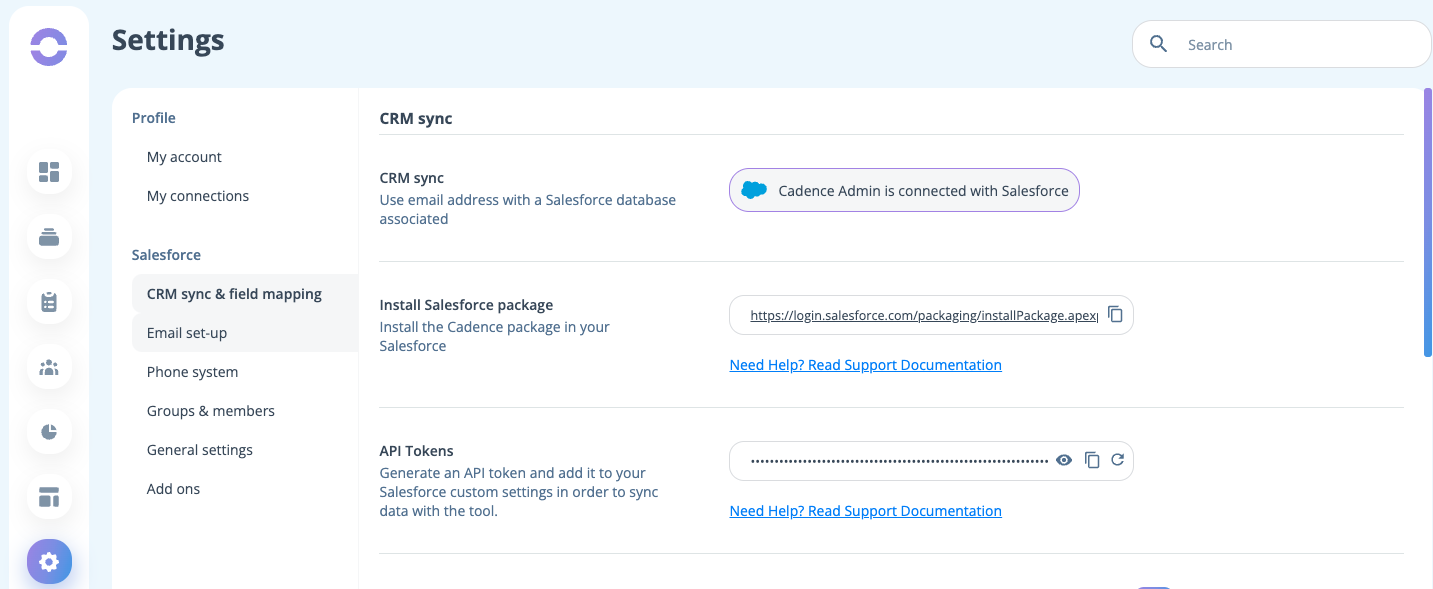Regenerate the API token with refresh icon
1433x589 pixels.
point(1118,460)
